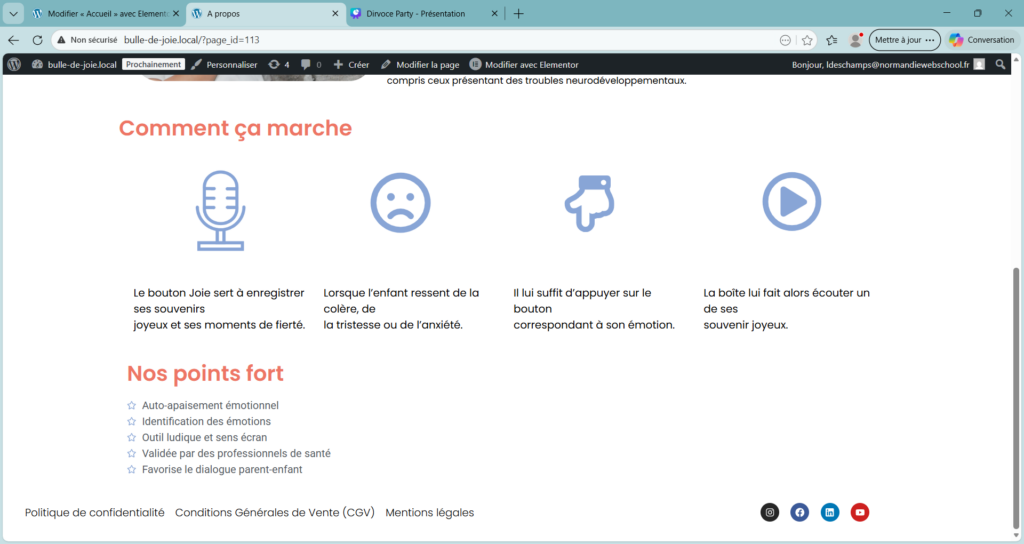Reload the page
This screenshot has height=544, width=1024.
click(x=37, y=40)
